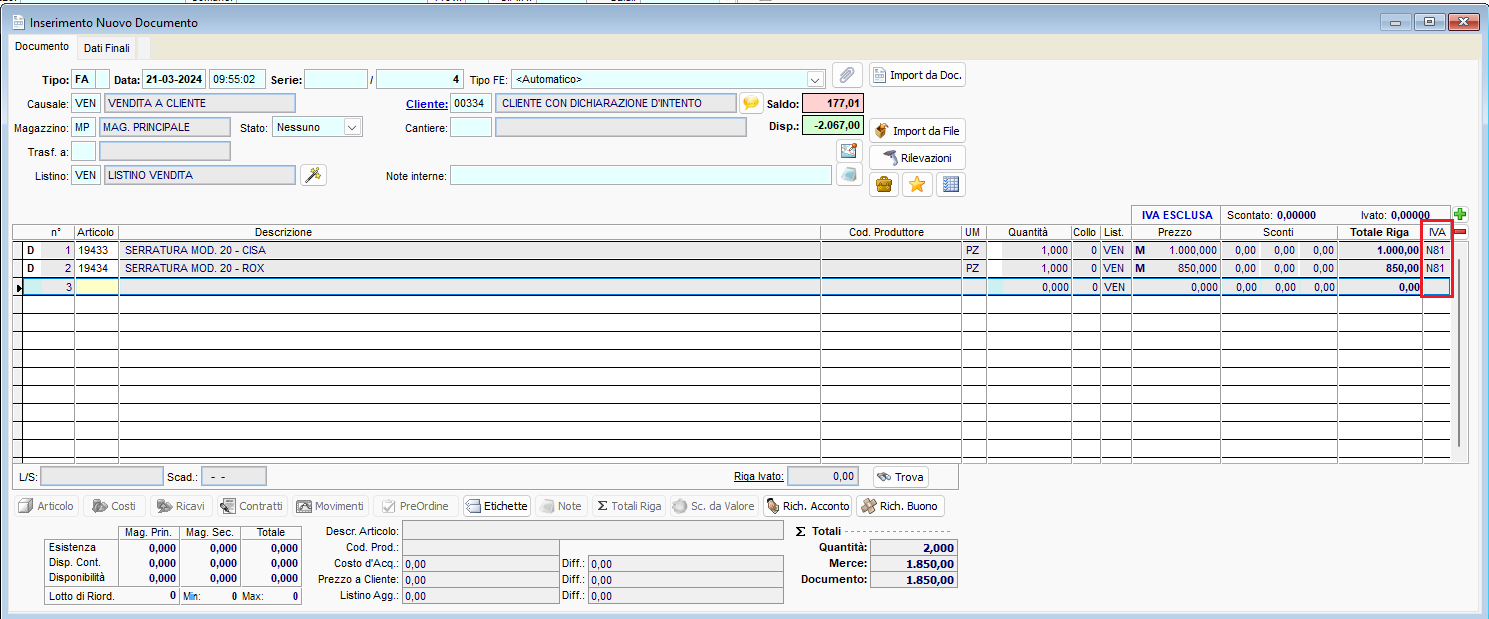1489x619 pixels.
Task: Open the briefcase icon below Rilevazioni
Action: point(885,184)
